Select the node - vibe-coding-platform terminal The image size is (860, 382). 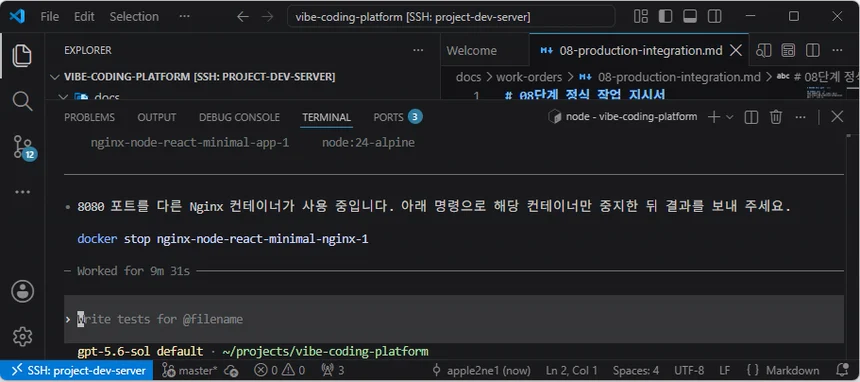pos(623,117)
